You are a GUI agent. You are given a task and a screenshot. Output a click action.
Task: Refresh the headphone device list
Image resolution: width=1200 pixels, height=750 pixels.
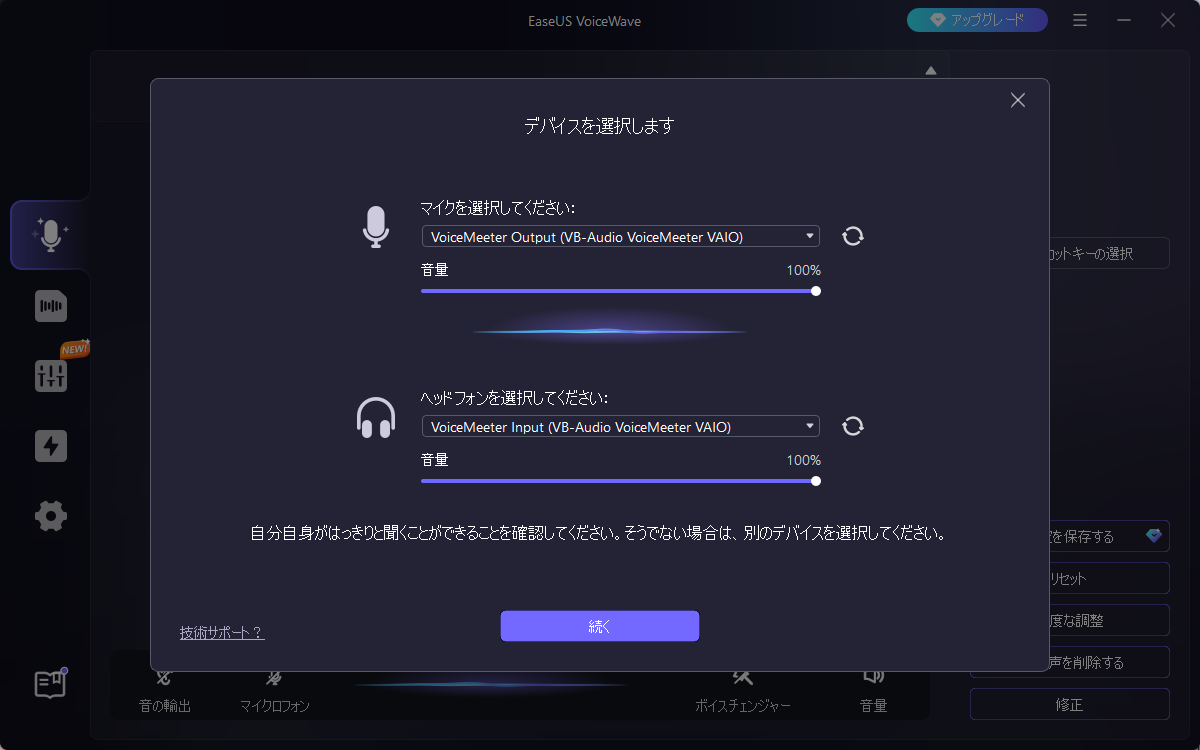[x=853, y=427]
